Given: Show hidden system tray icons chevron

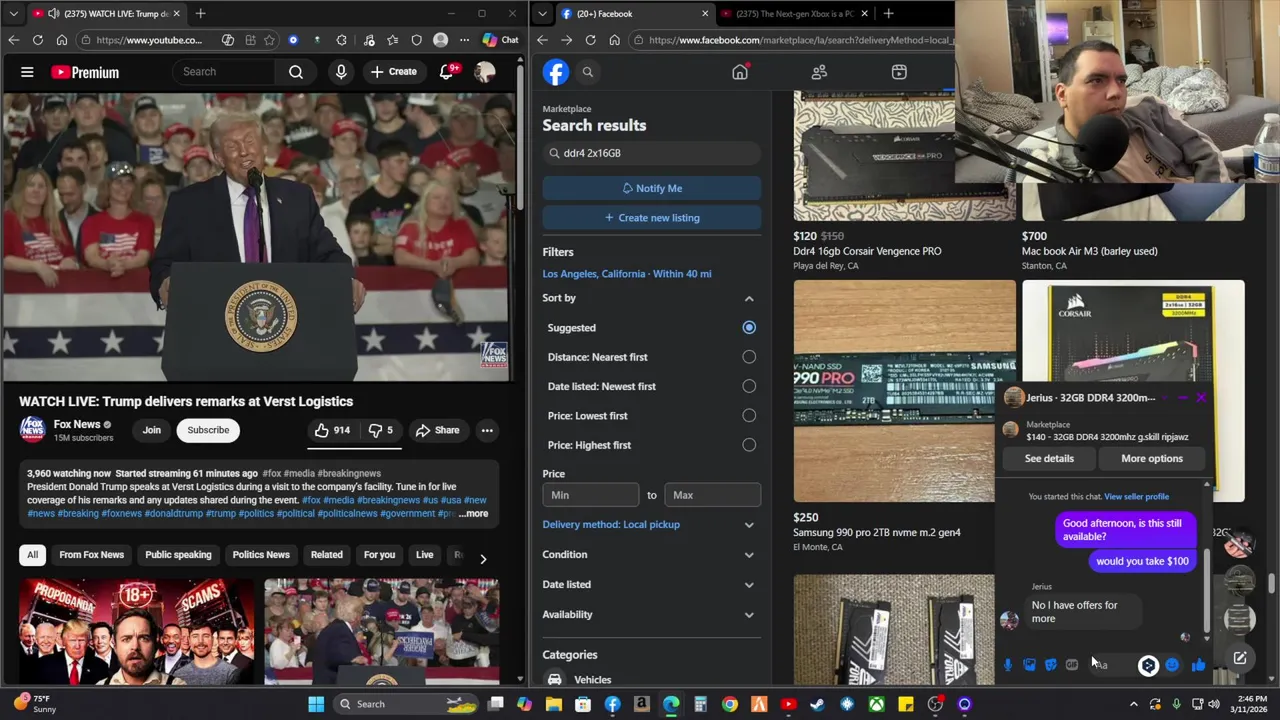Looking at the screenshot, I should (x=1134, y=704).
